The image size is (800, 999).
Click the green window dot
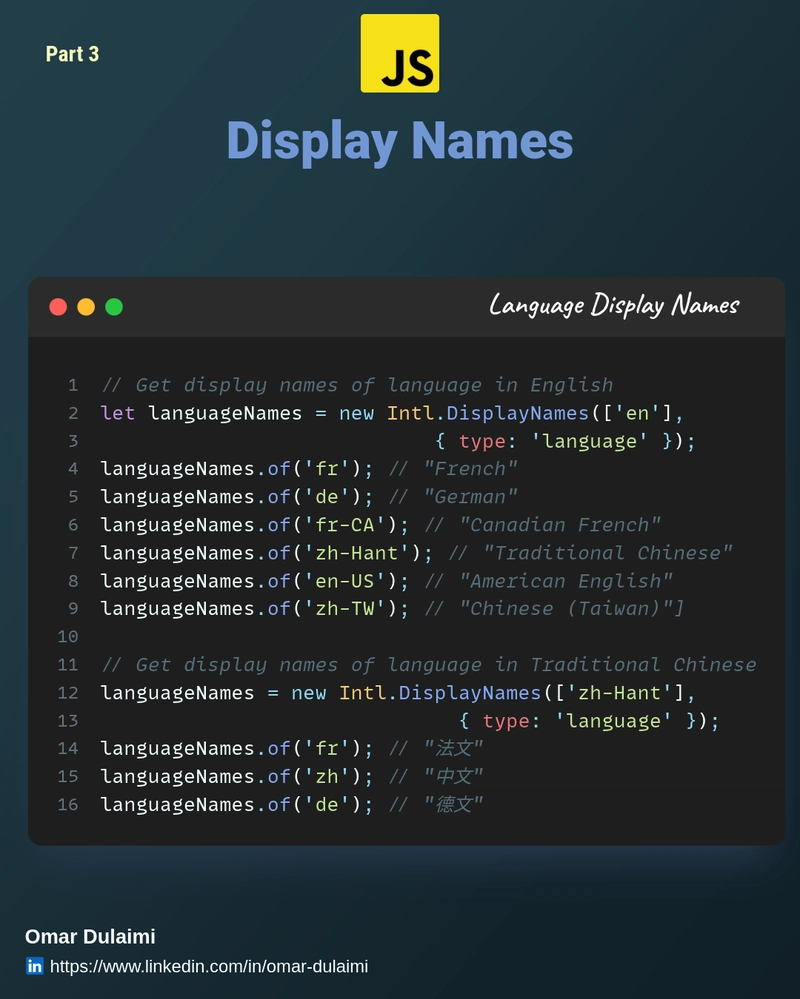pos(114,307)
